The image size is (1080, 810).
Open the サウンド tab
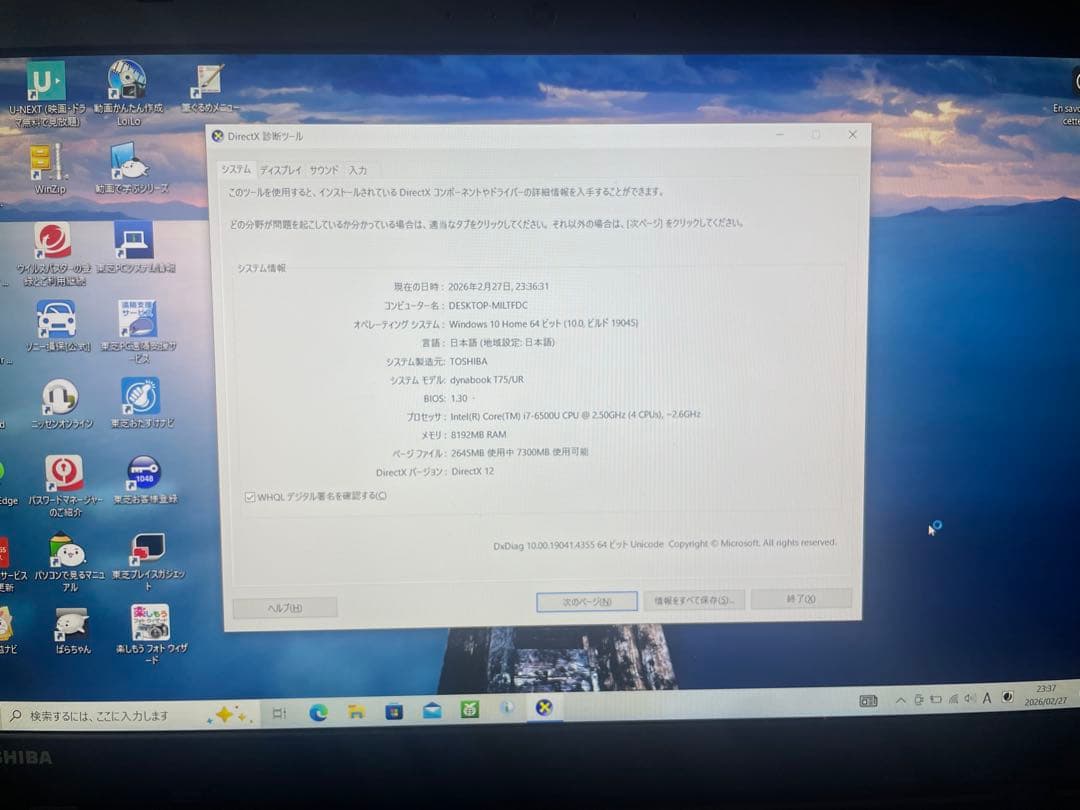pyautogui.click(x=322, y=170)
